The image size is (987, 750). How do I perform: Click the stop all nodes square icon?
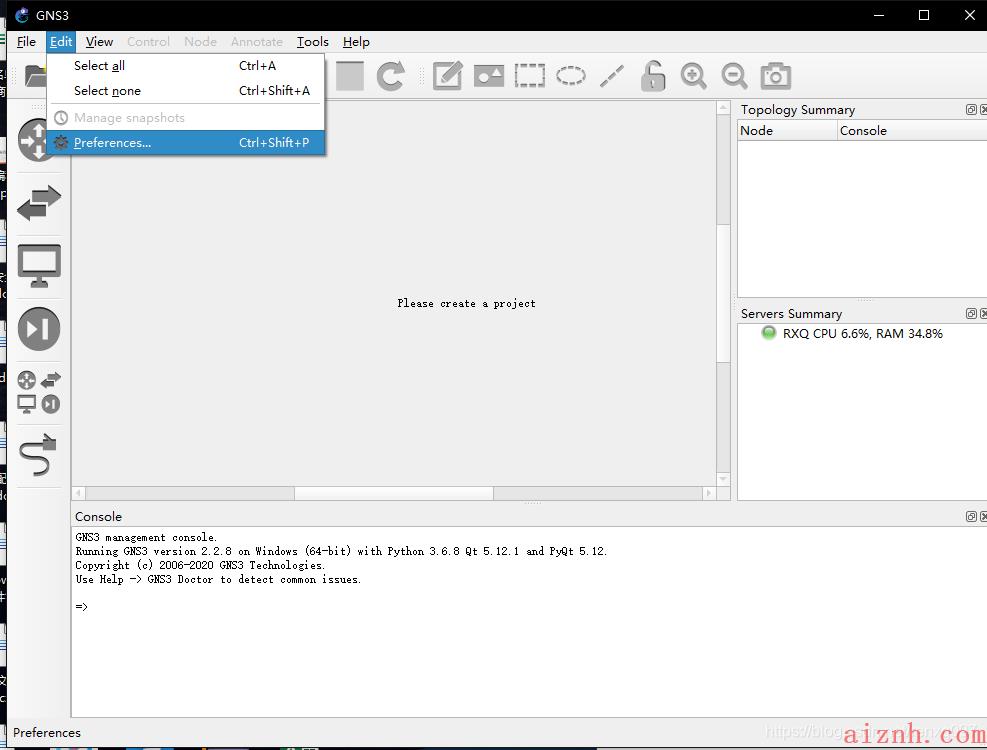[349, 76]
